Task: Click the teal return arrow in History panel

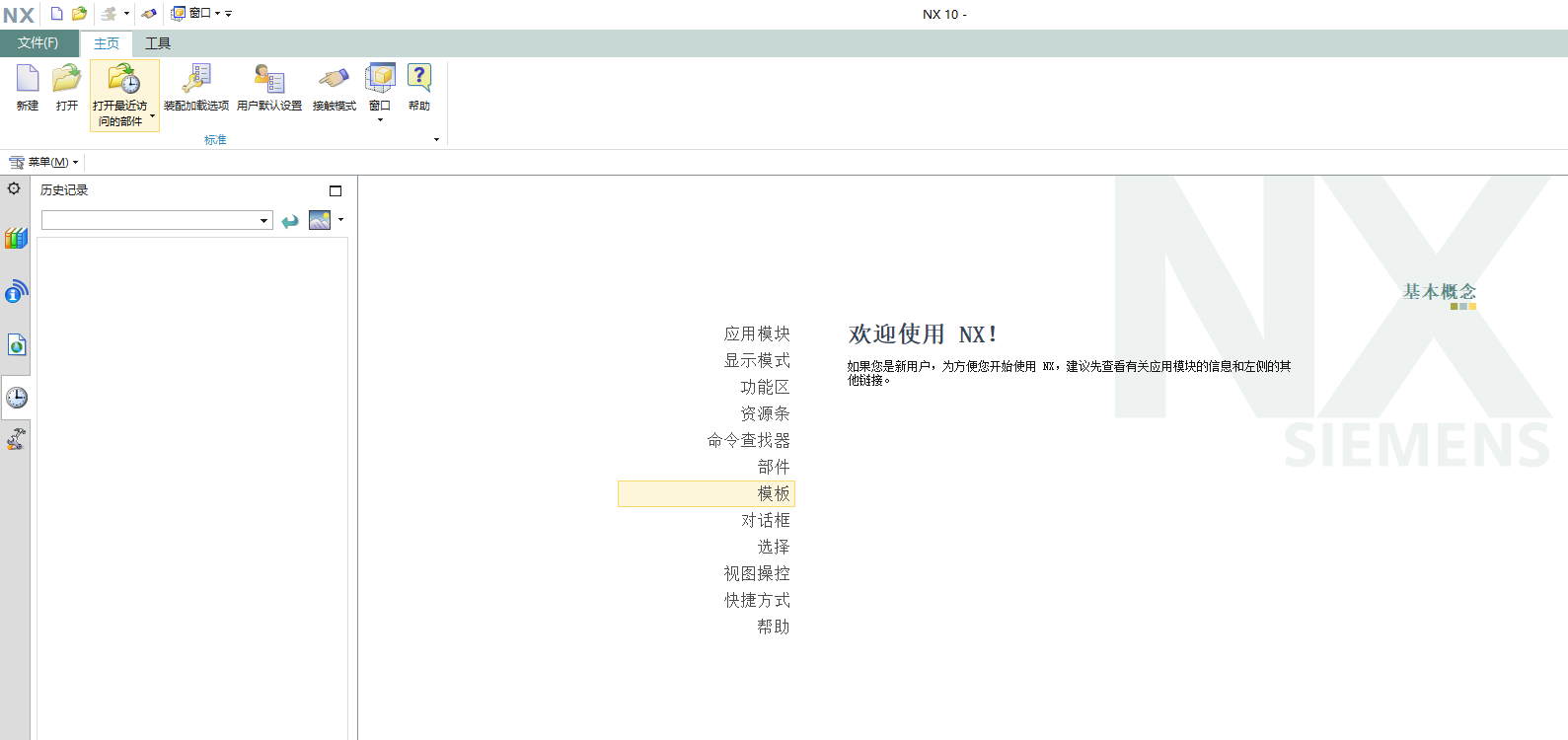Action: click(290, 221)
